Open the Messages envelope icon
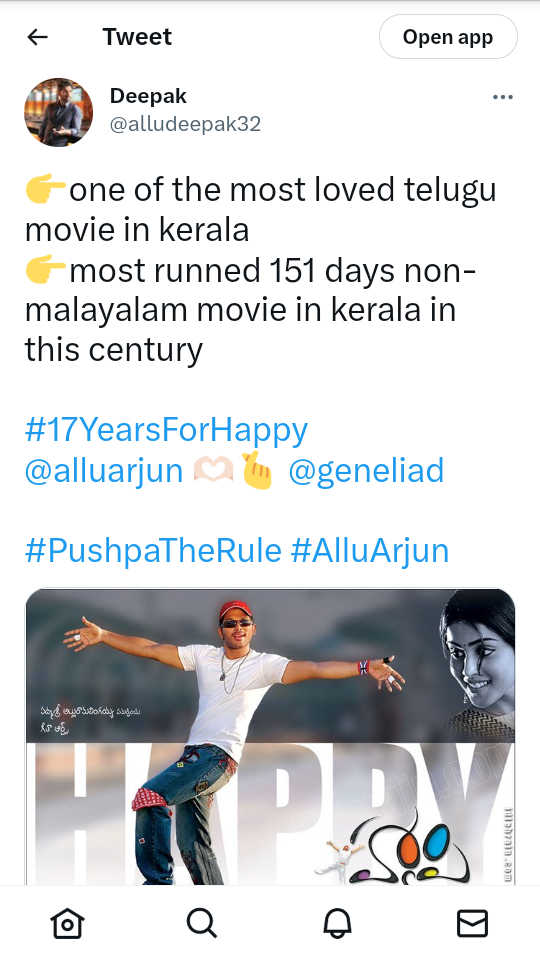Screen dimensions: 540x960 (473, 923)
